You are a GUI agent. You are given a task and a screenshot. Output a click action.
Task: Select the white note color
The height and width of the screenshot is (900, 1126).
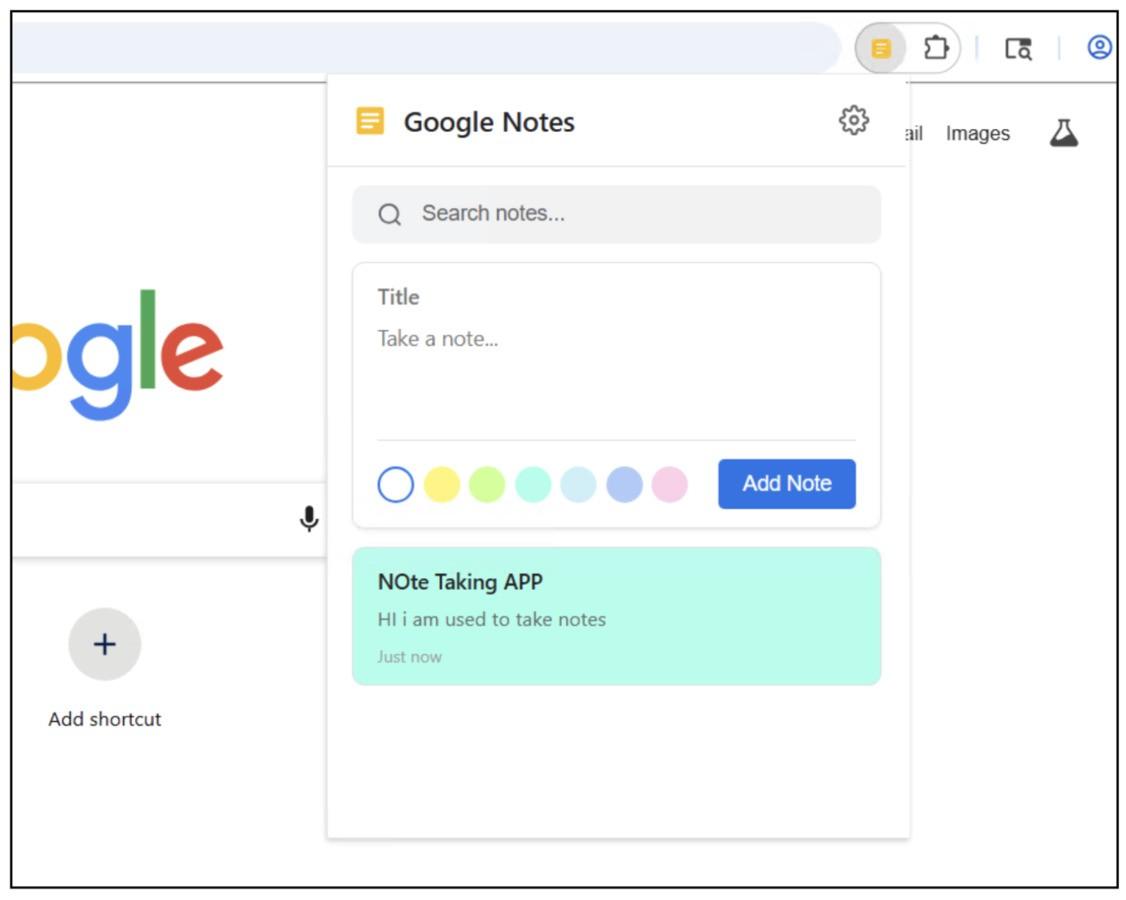[396, 484]
